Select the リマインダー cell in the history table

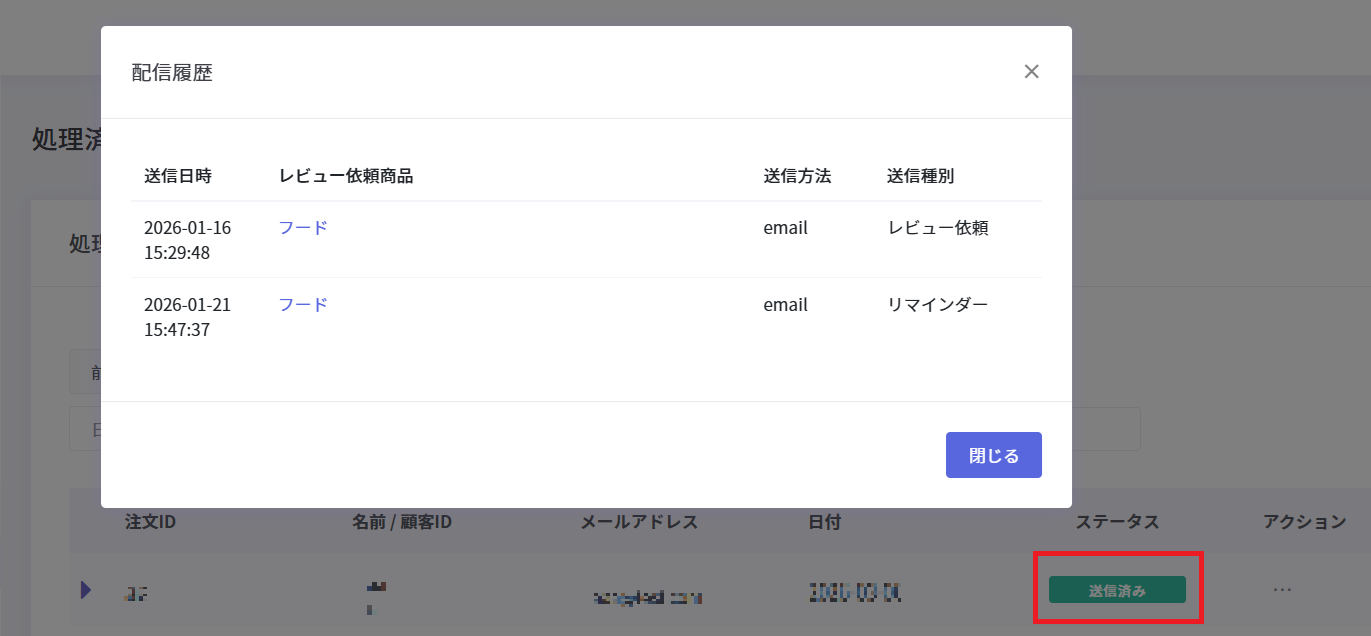(938, 305)
